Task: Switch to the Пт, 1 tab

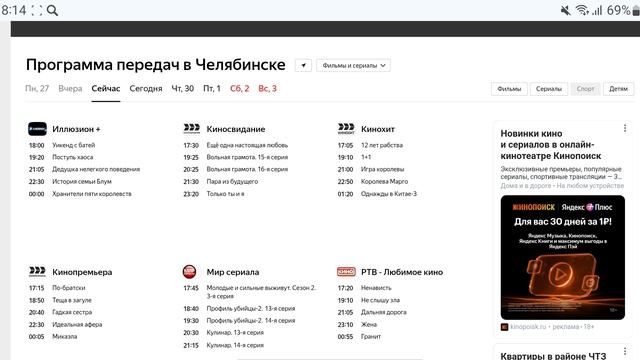Action: point(212,89)
